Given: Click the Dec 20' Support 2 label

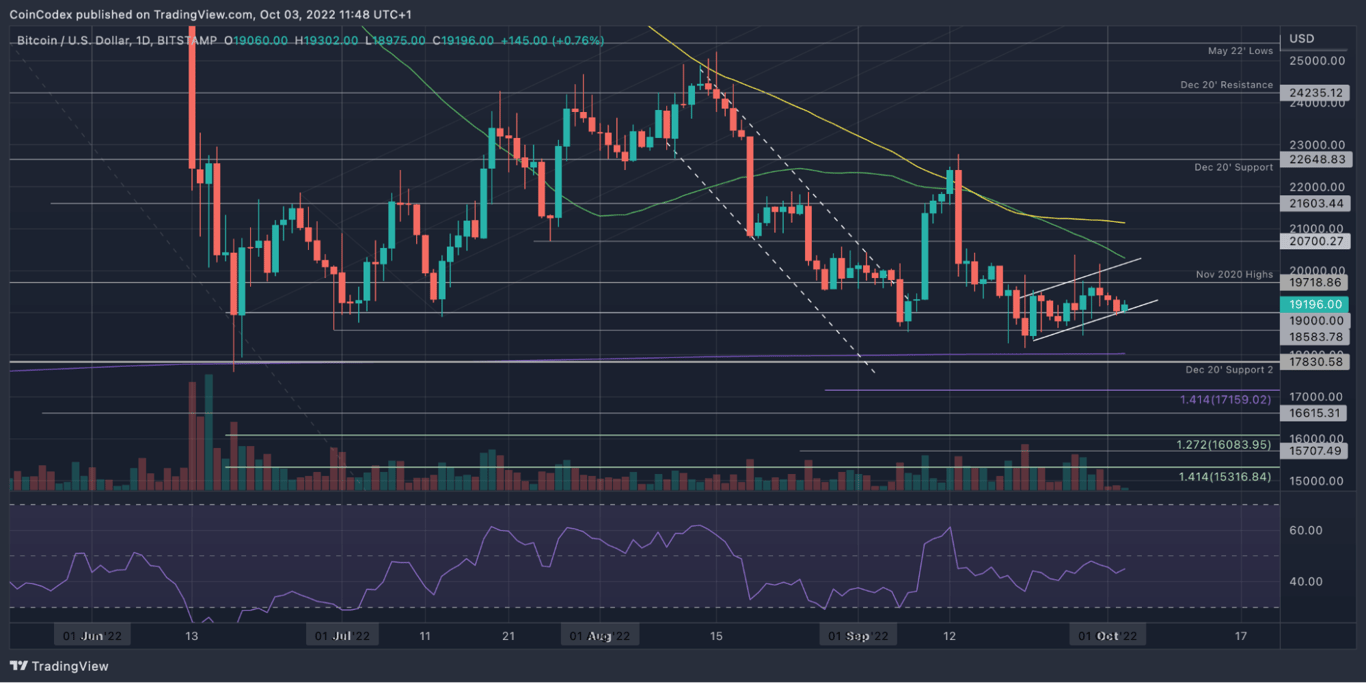Looking at the screenshot, I should coord(1228,370).
